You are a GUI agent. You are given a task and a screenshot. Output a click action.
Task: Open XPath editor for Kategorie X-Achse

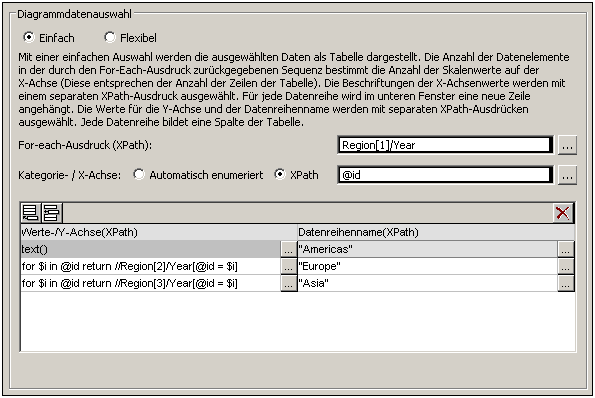[567, 175]
